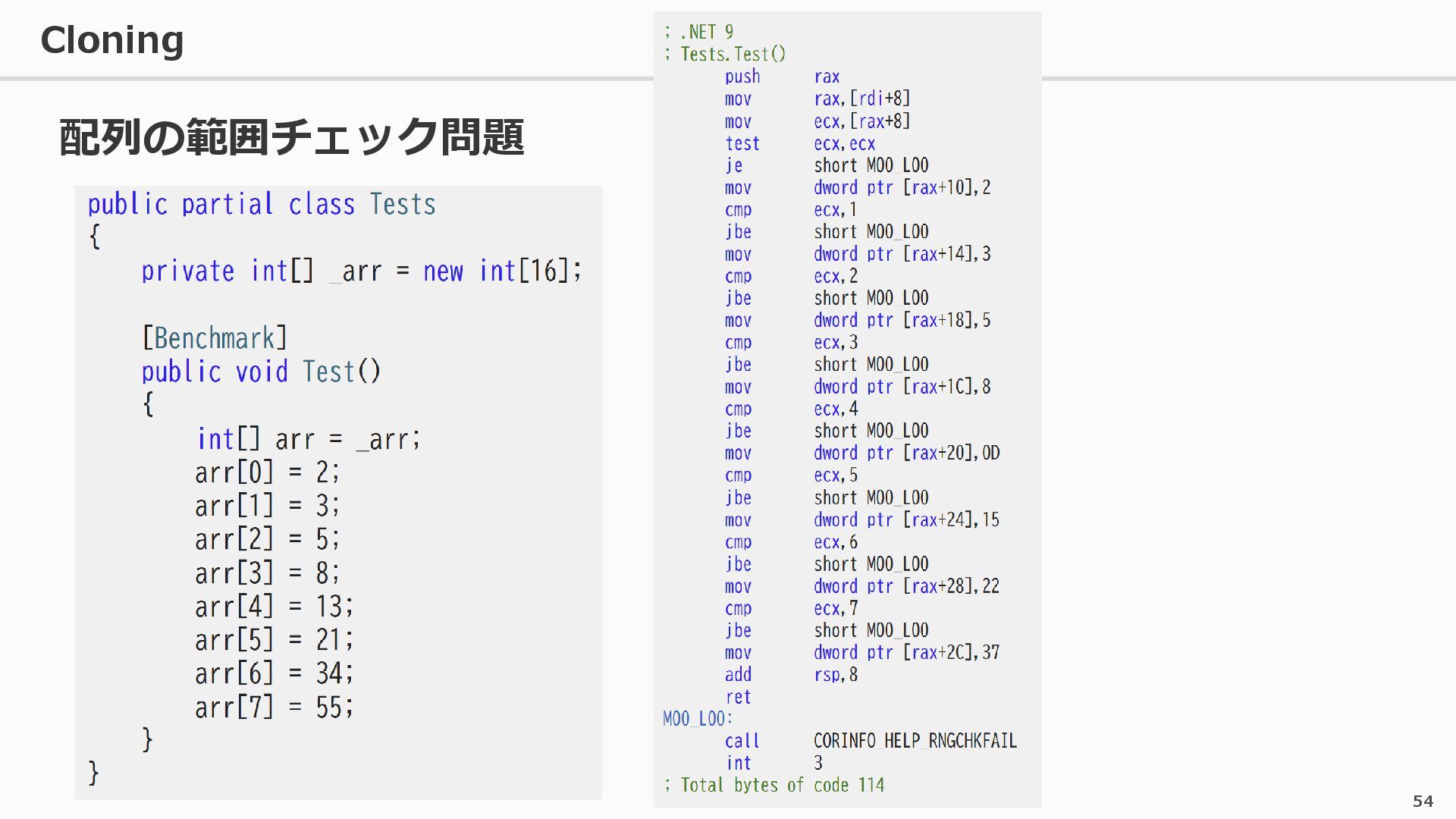Viewport: 1456px width, 819px height.
Task: Click the '; .NET 9' comment line
Action: [x=698, y=32]
